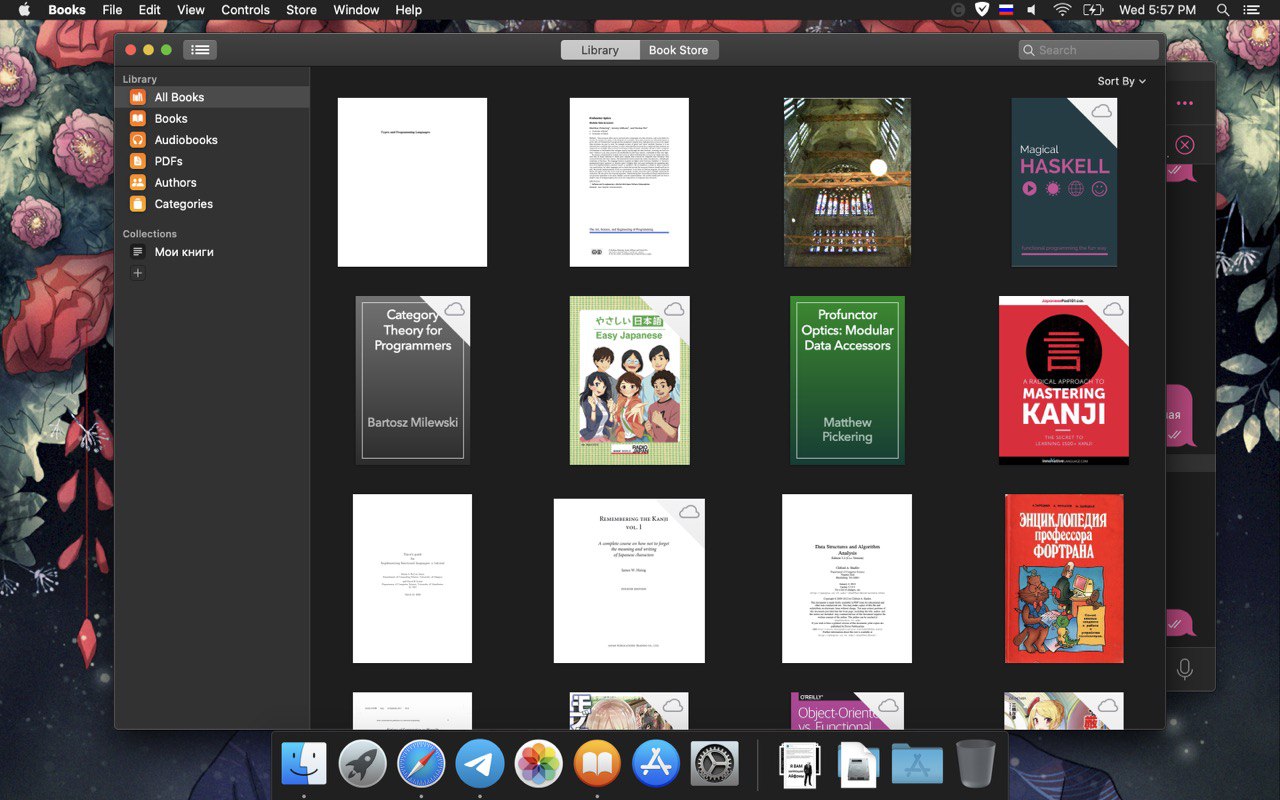Click the cloud icon on Remembering the Kanji
1280x800 pixels.
point(689,512)
